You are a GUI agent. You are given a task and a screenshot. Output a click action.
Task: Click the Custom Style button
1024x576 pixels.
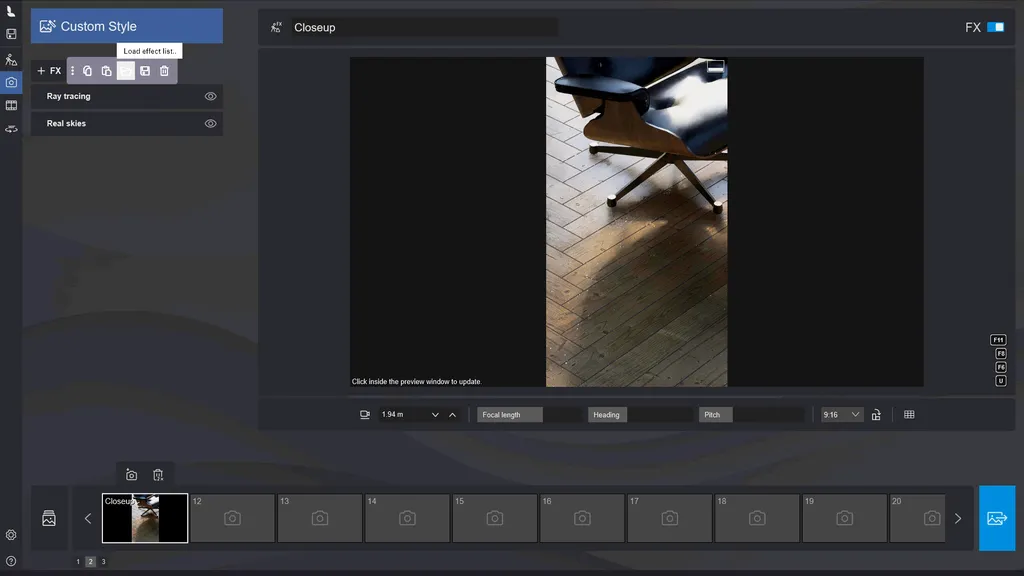[x=126, y=26]
